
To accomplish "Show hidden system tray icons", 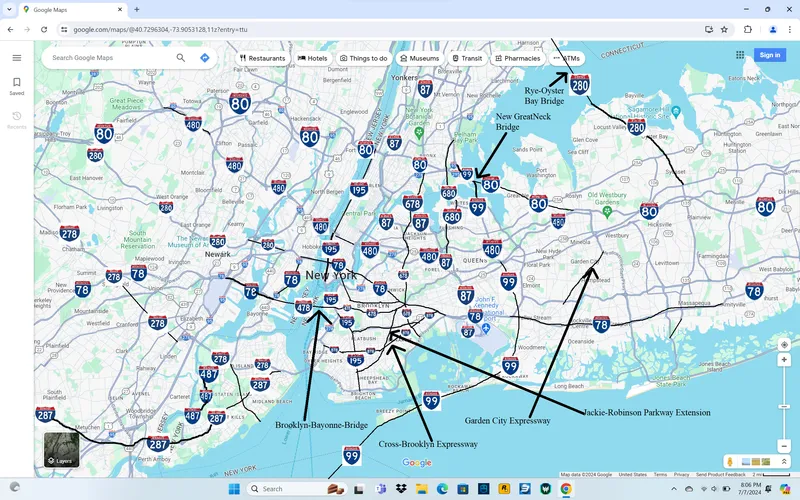I will [673, 489].
